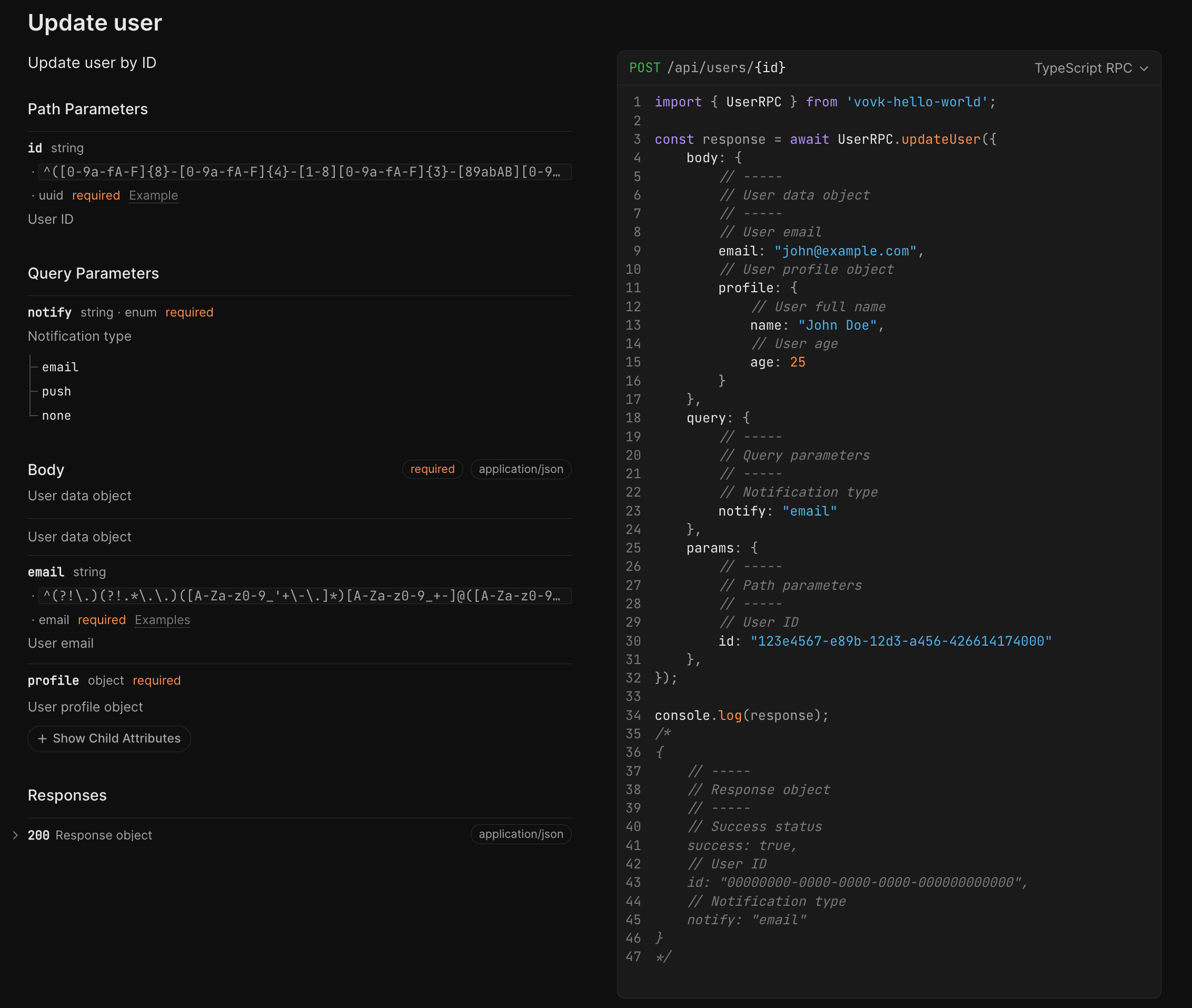This screenshot has height=1008, width=1192.
Task: Select the email enum value
Action: pyautogui.click(x=60, y=367)
